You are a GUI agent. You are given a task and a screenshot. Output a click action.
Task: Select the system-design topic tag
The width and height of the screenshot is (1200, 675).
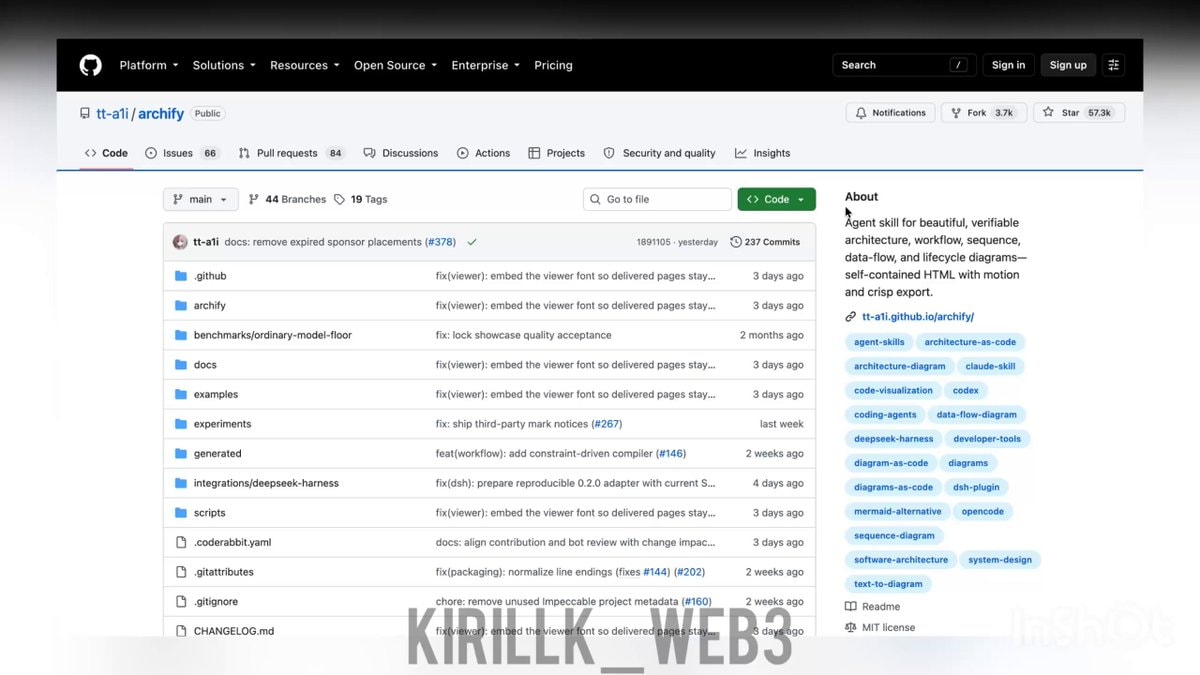click(1000, 560)
